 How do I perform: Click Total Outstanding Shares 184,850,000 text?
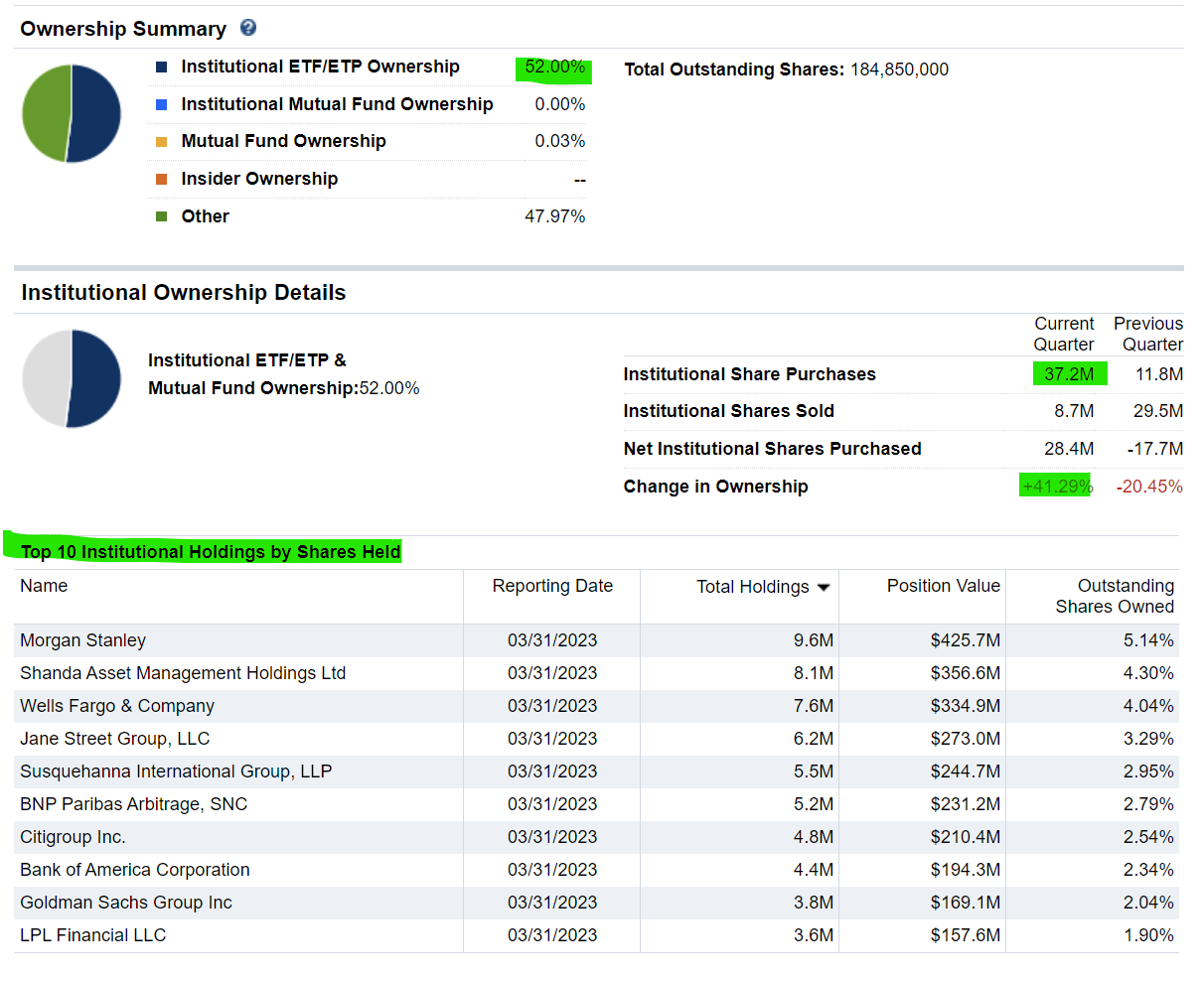pos(786,70)
